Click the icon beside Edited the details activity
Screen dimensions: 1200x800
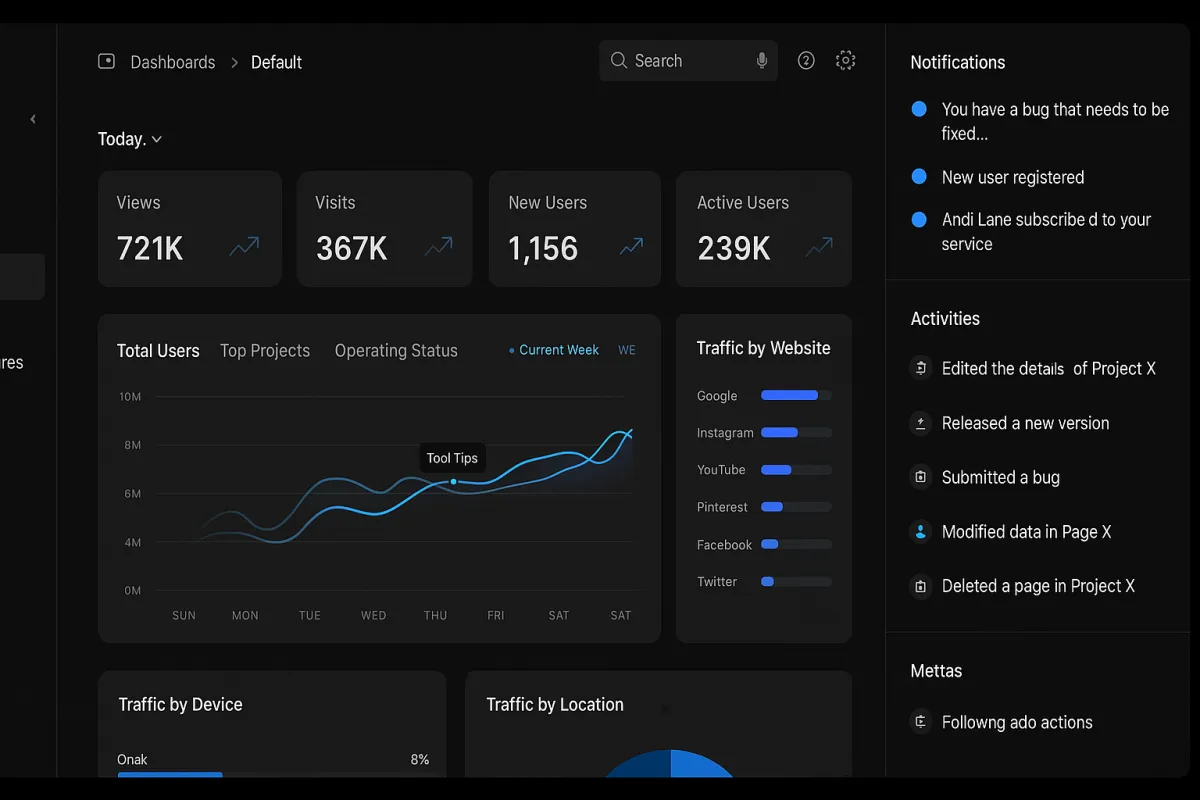click(x=920, y=368)
